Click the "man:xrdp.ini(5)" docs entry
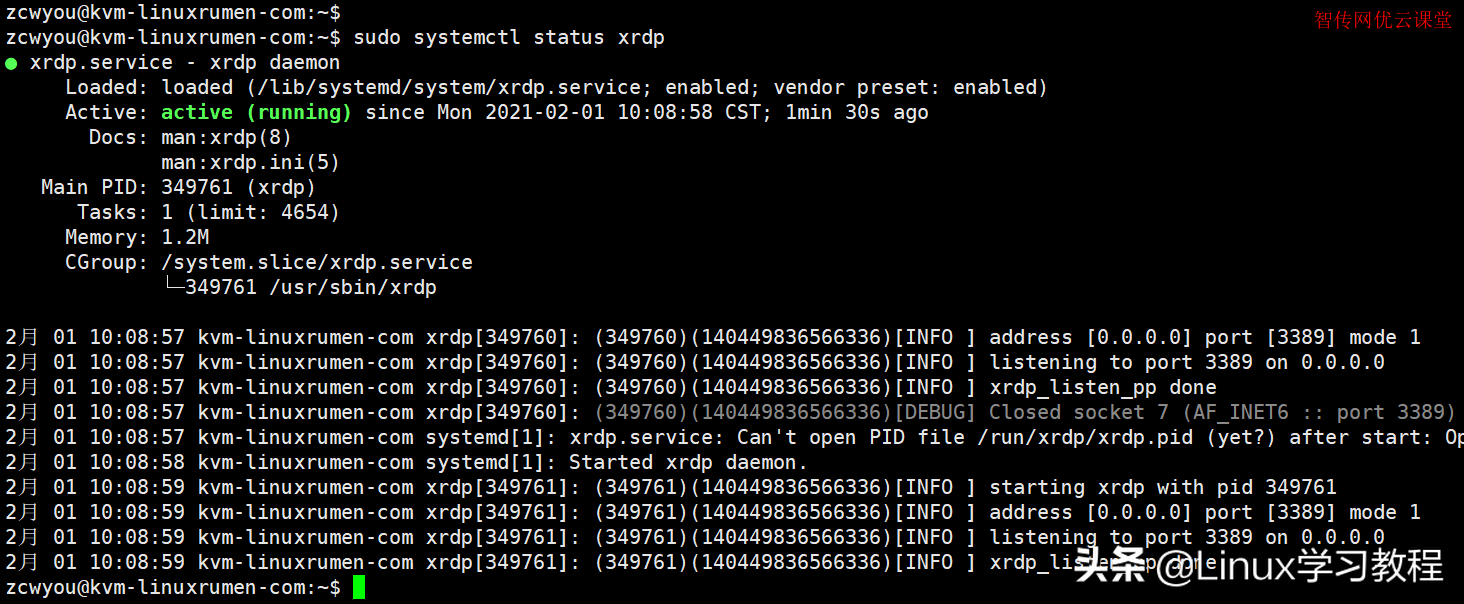 point(251,163)
